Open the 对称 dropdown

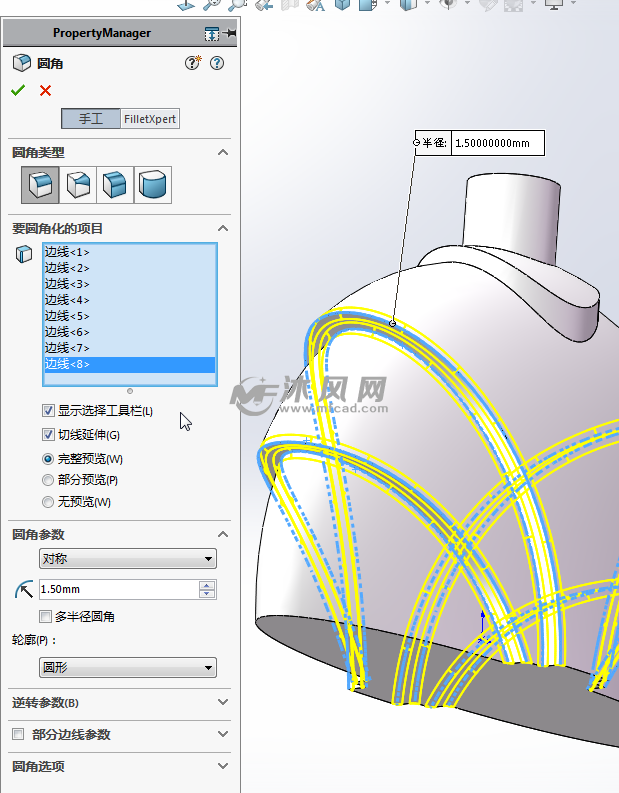coord(128,559)
